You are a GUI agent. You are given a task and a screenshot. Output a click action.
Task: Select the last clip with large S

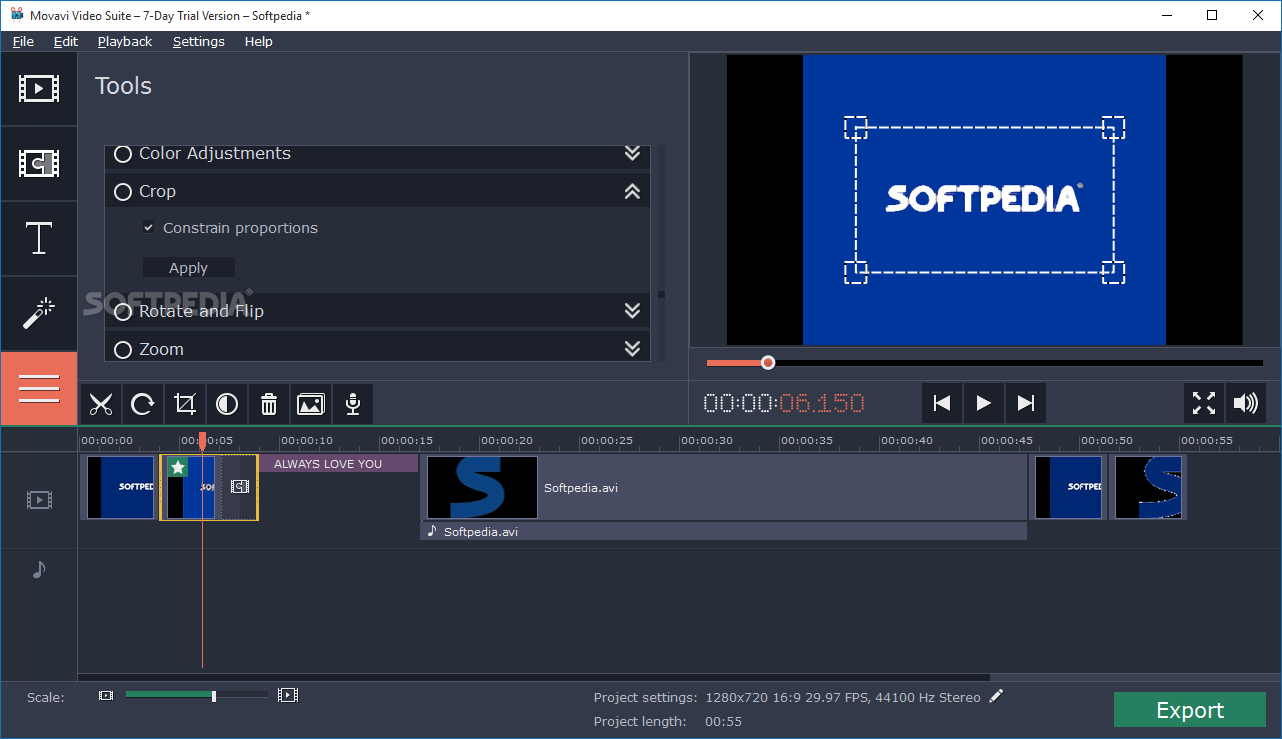click(x=1149, y=487)
